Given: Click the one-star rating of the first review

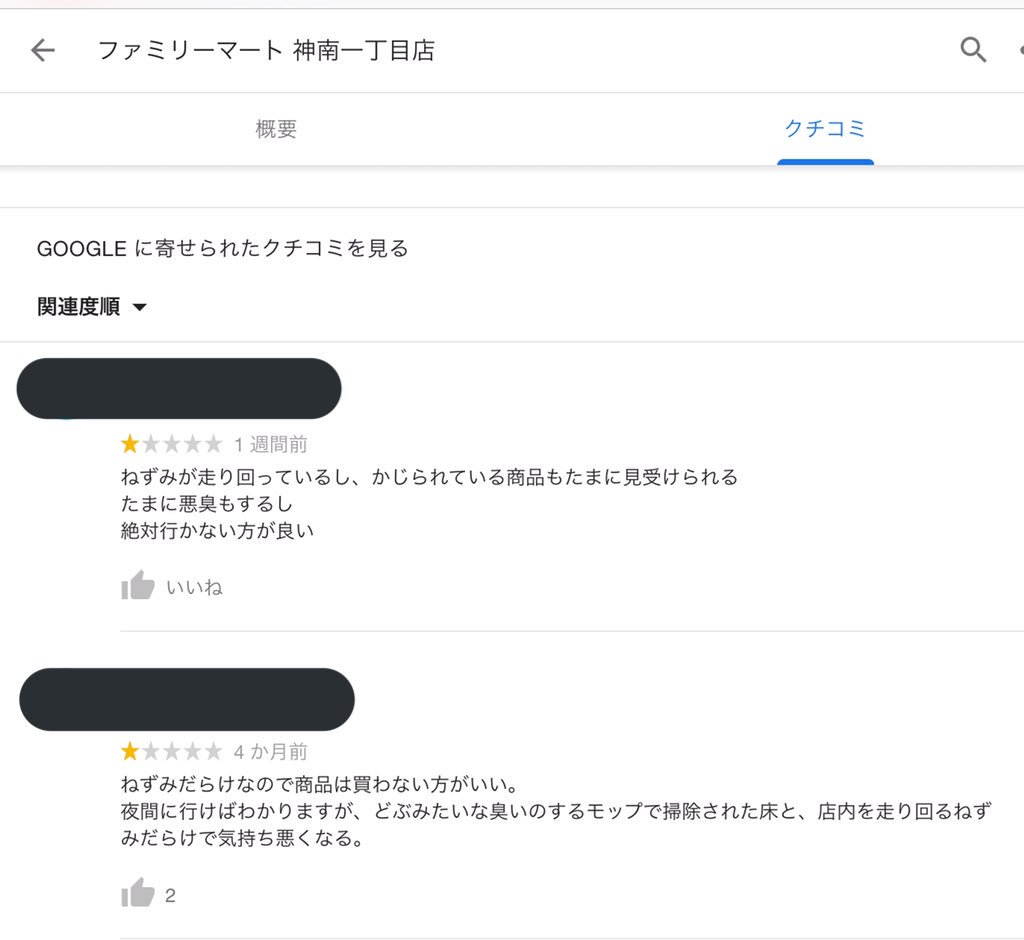Looking at the screenshot, I should tap(171, 444).
